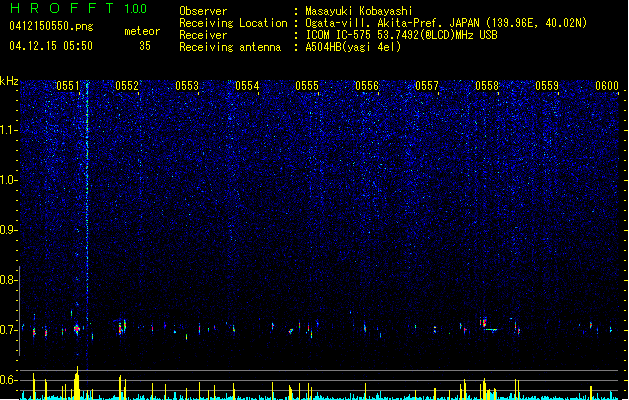
Task: Click the 0557 time marker
Action: (x=427, y=86)
